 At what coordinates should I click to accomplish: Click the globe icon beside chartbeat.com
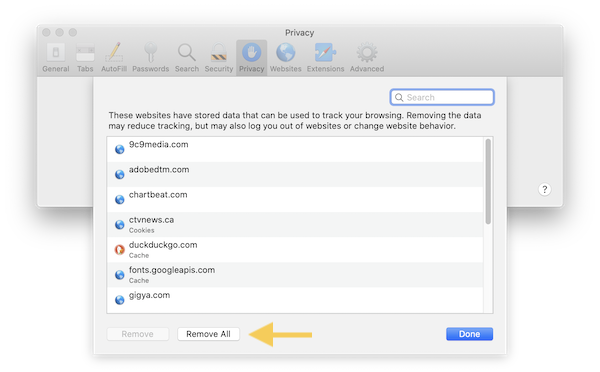click(x=119, y=199)
